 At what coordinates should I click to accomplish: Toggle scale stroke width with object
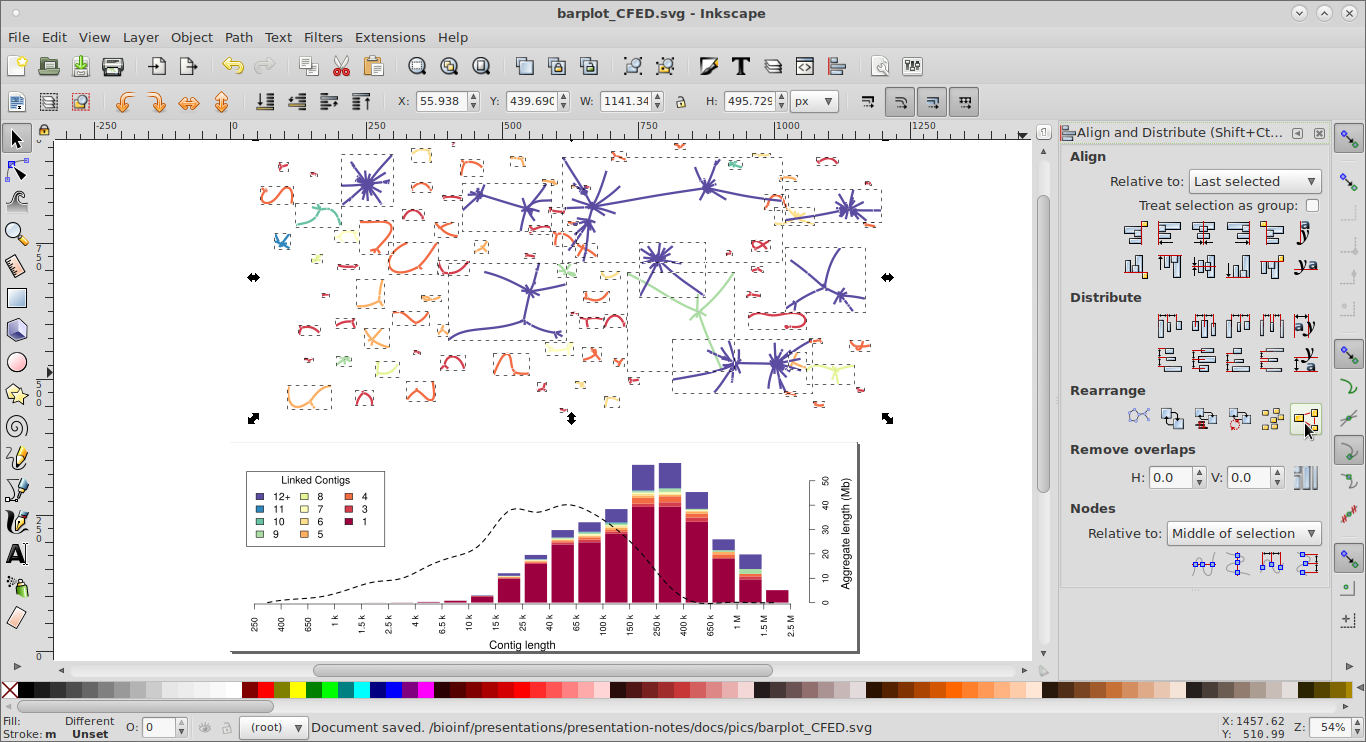(867, 102)
